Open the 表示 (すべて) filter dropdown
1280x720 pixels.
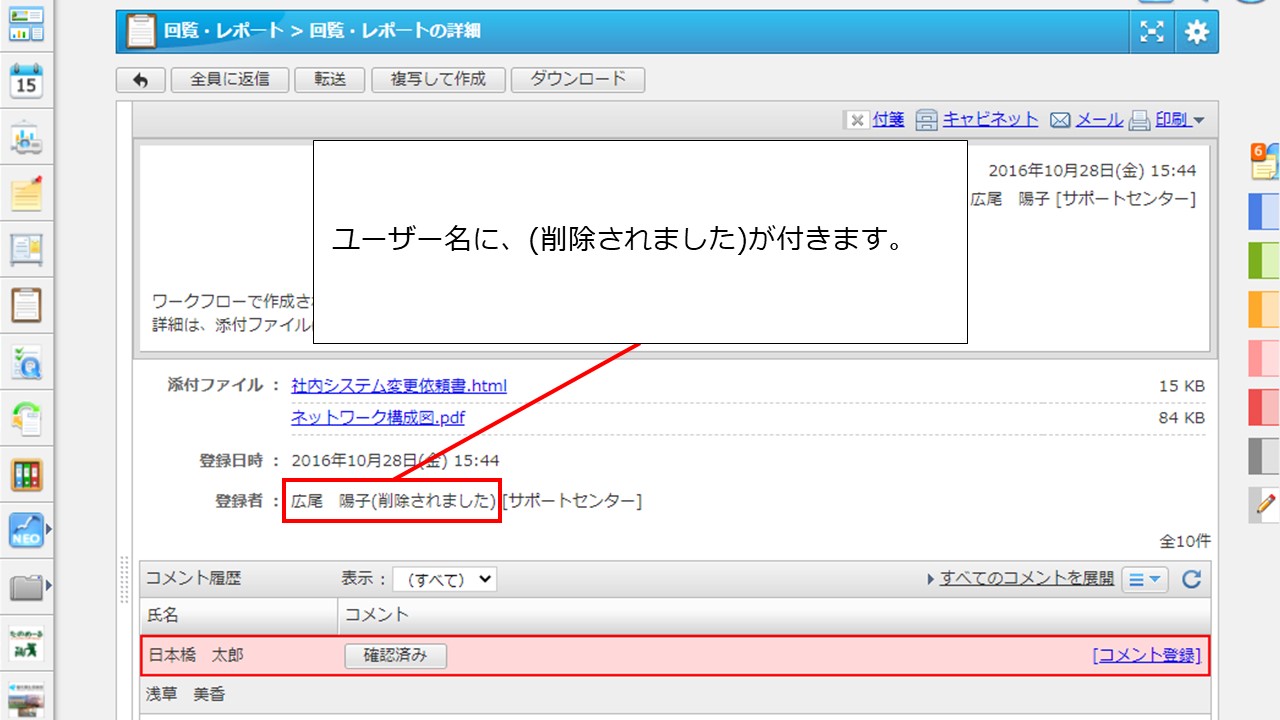click(444, 579)
